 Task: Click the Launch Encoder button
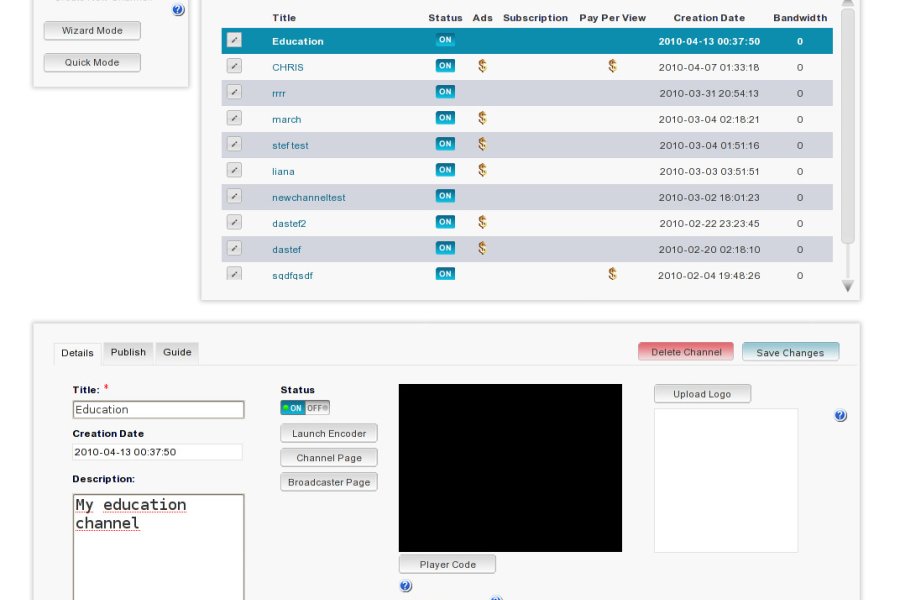pyautogui.click(x=328, y=433)
